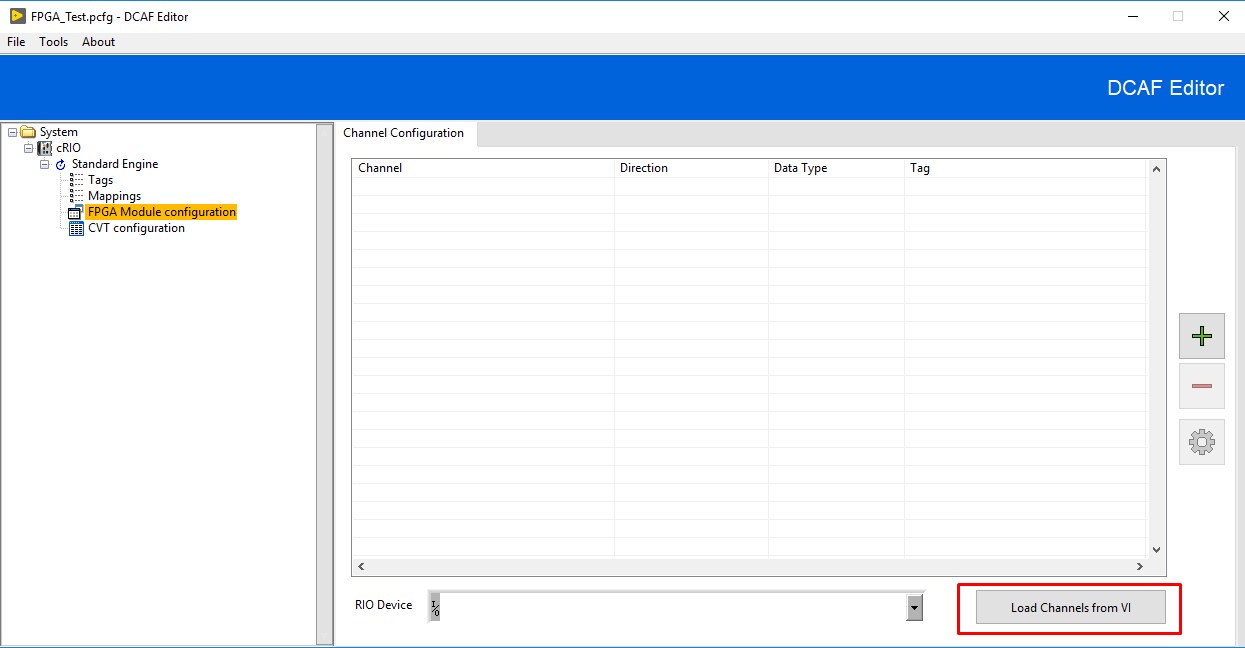Click the gear configure channel button

(x=1202, y=441)
